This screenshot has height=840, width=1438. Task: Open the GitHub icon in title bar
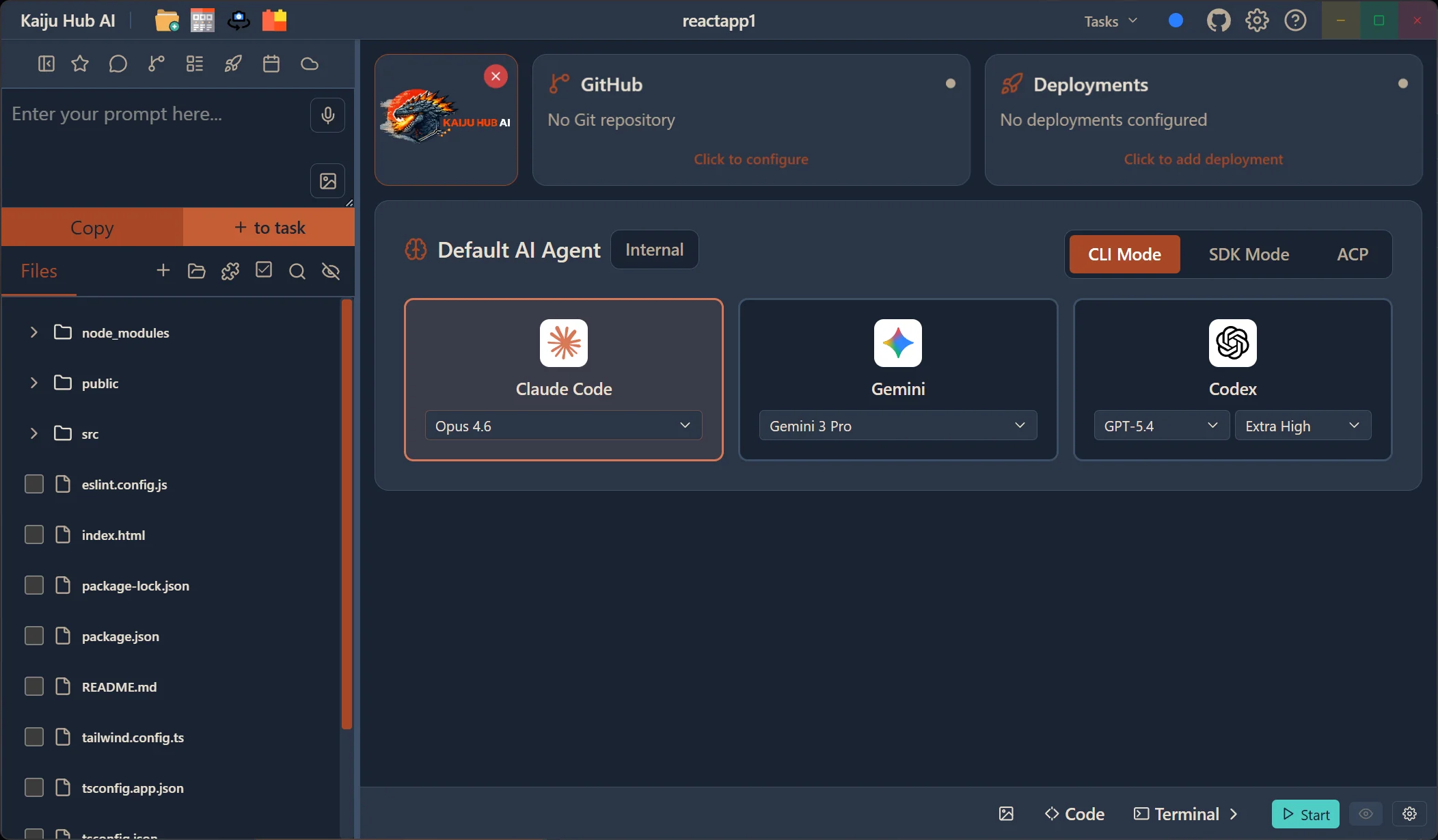click(x=1219, y=21)
